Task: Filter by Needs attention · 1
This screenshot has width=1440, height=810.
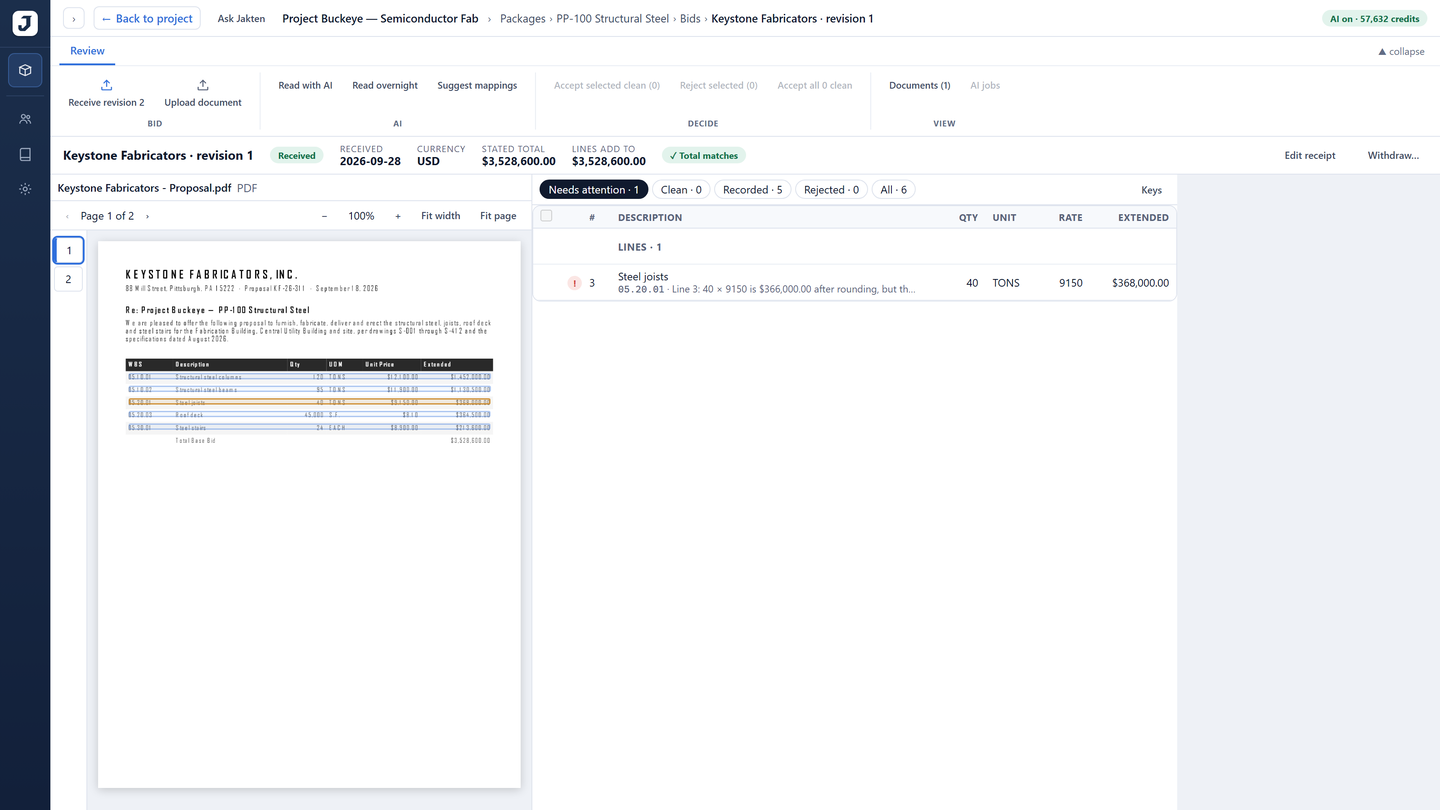Action: pos(594,190)
